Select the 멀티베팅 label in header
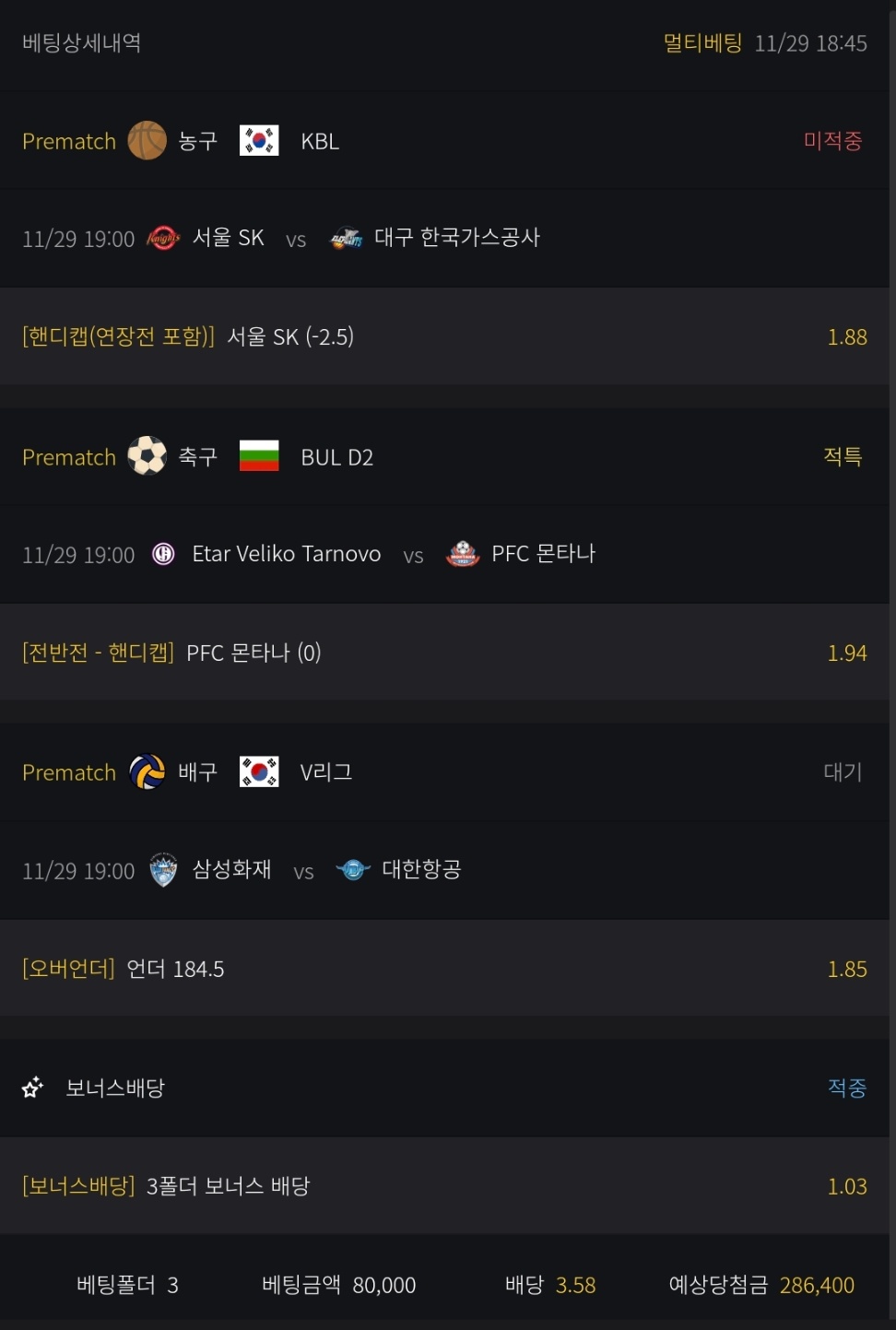 (x=702, y=43)
